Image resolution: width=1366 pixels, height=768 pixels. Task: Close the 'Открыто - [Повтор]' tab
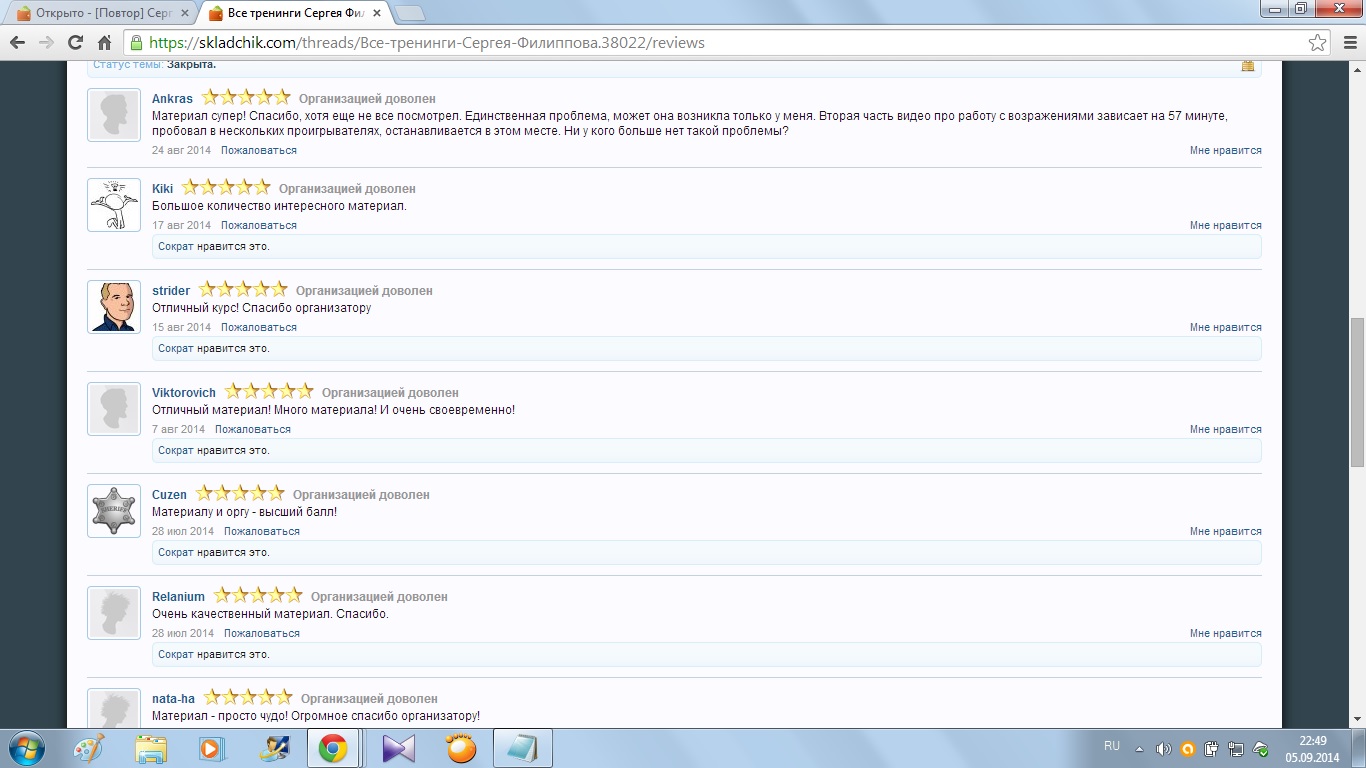point(184,14)
